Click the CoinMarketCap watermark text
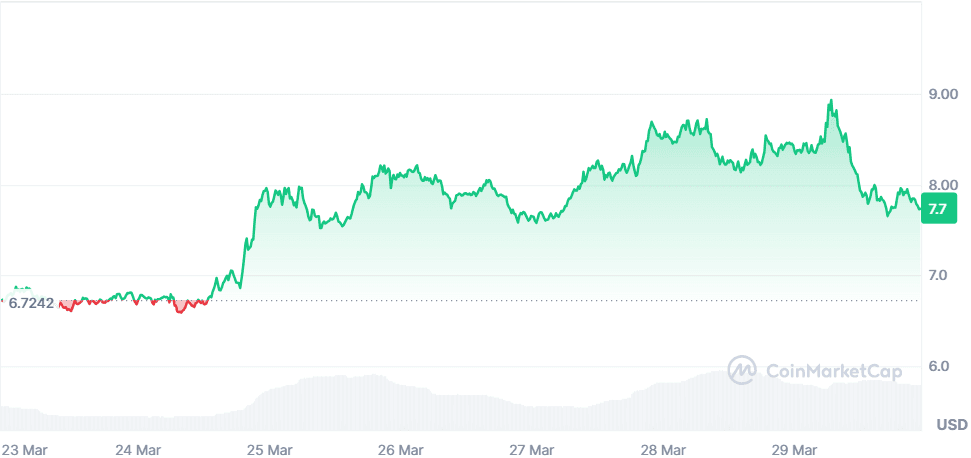The width and height of the screenshot is (971, 458). coord(833,371)
